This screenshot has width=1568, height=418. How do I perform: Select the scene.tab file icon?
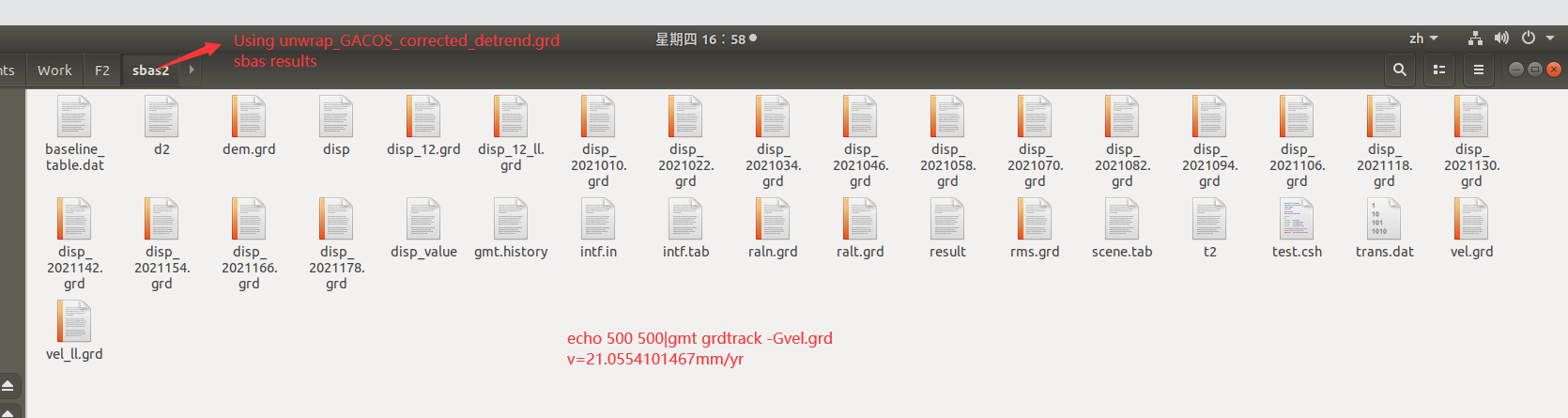coord(1122,219)
